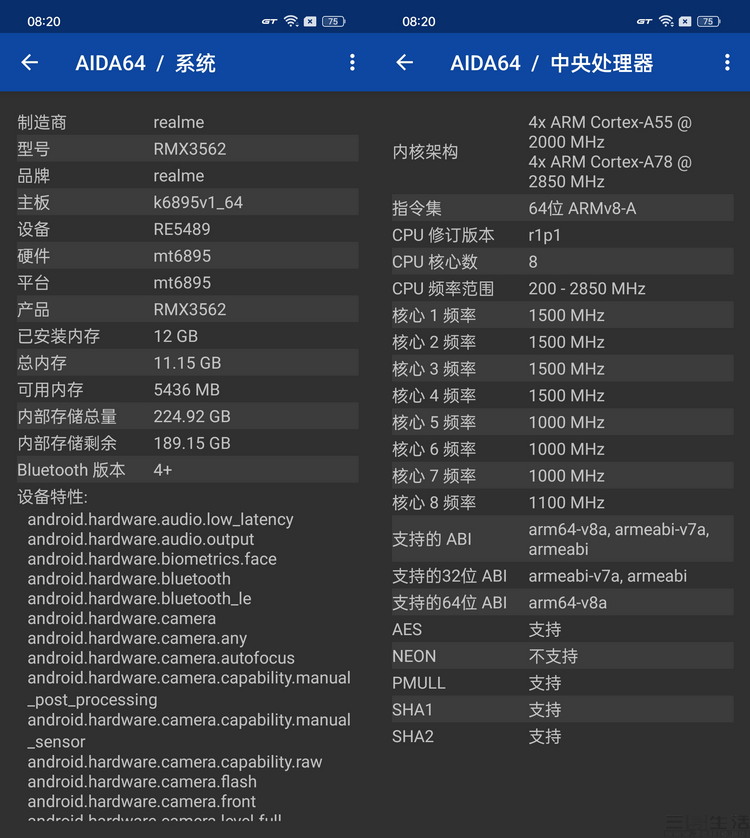Tap the back arrow in the 中央处理器 screen
Screen dimensions: 750x838
tap(405, 63)
